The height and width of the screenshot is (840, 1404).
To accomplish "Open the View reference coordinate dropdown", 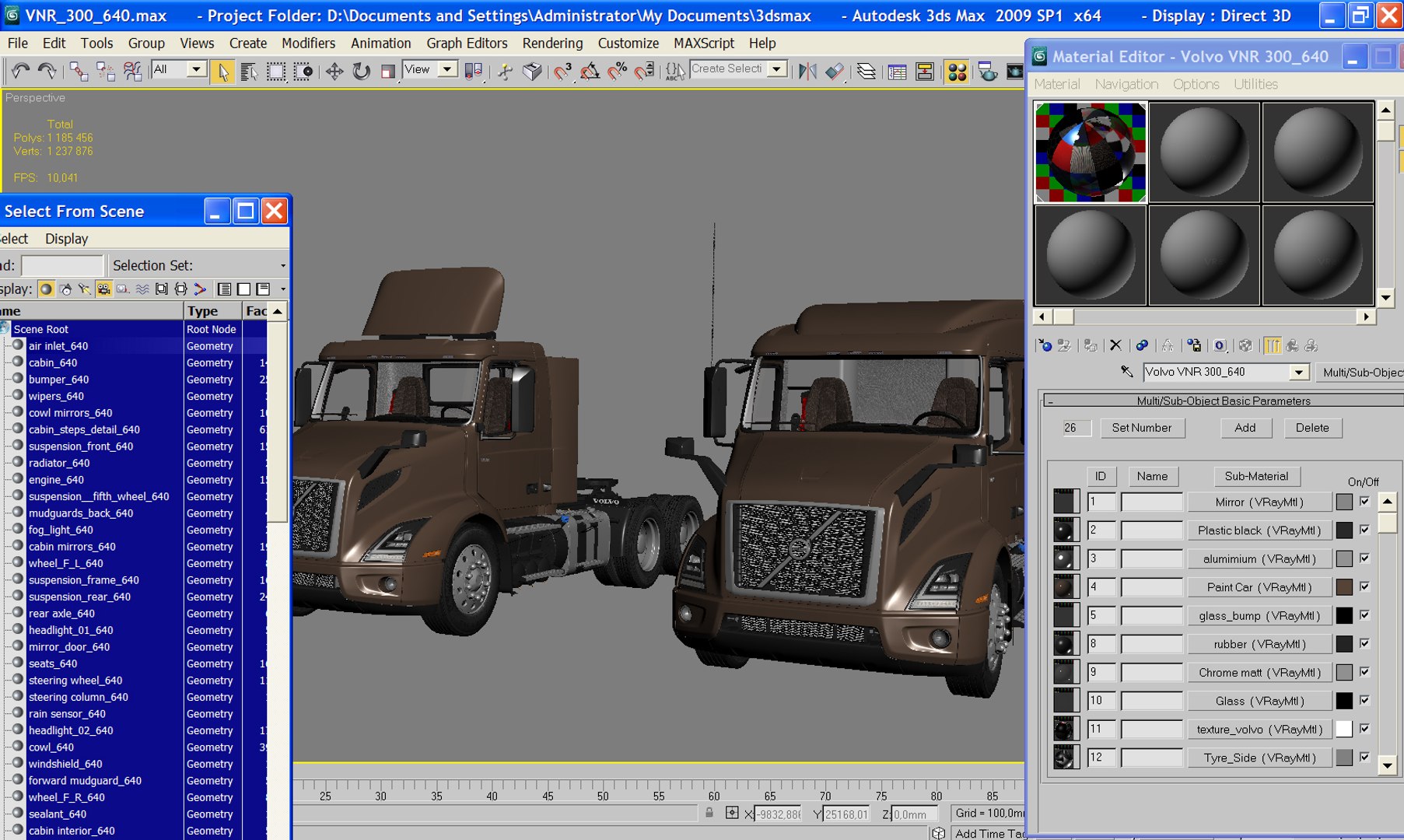I will (x=446, y=69).
